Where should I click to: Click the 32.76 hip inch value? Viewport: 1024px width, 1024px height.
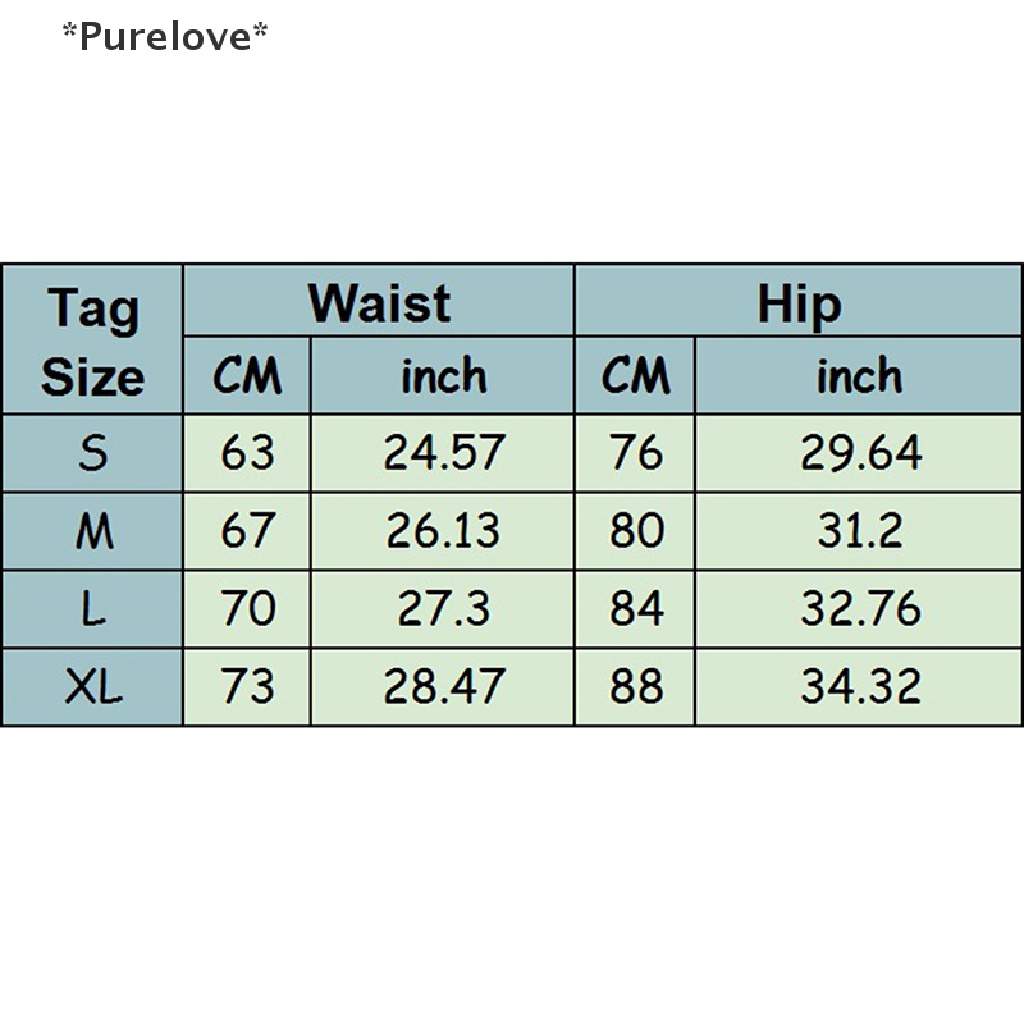[x=859, y=609]
